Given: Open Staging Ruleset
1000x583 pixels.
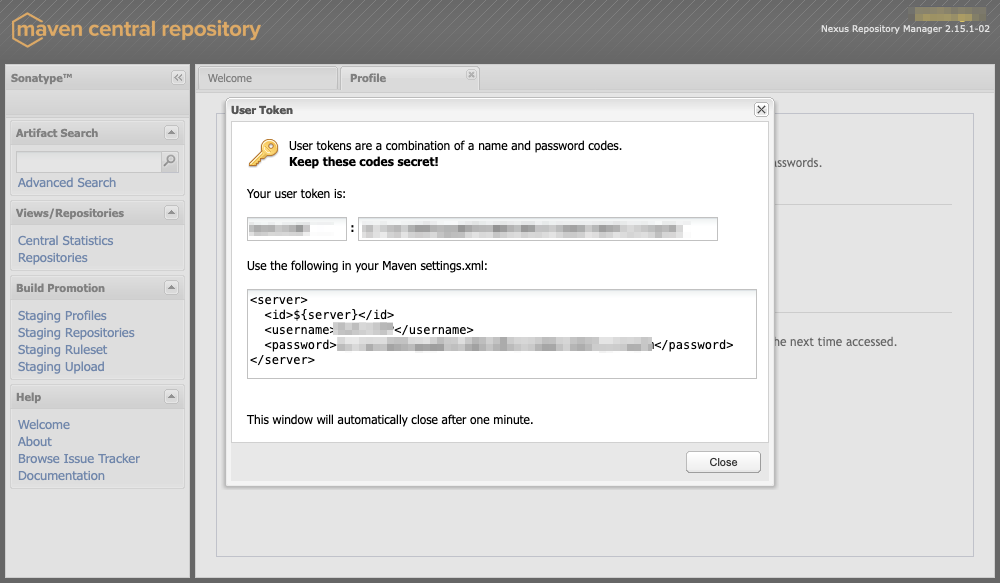Looking at the screenshot, I should pyautogui.click(x=62, y=350).
